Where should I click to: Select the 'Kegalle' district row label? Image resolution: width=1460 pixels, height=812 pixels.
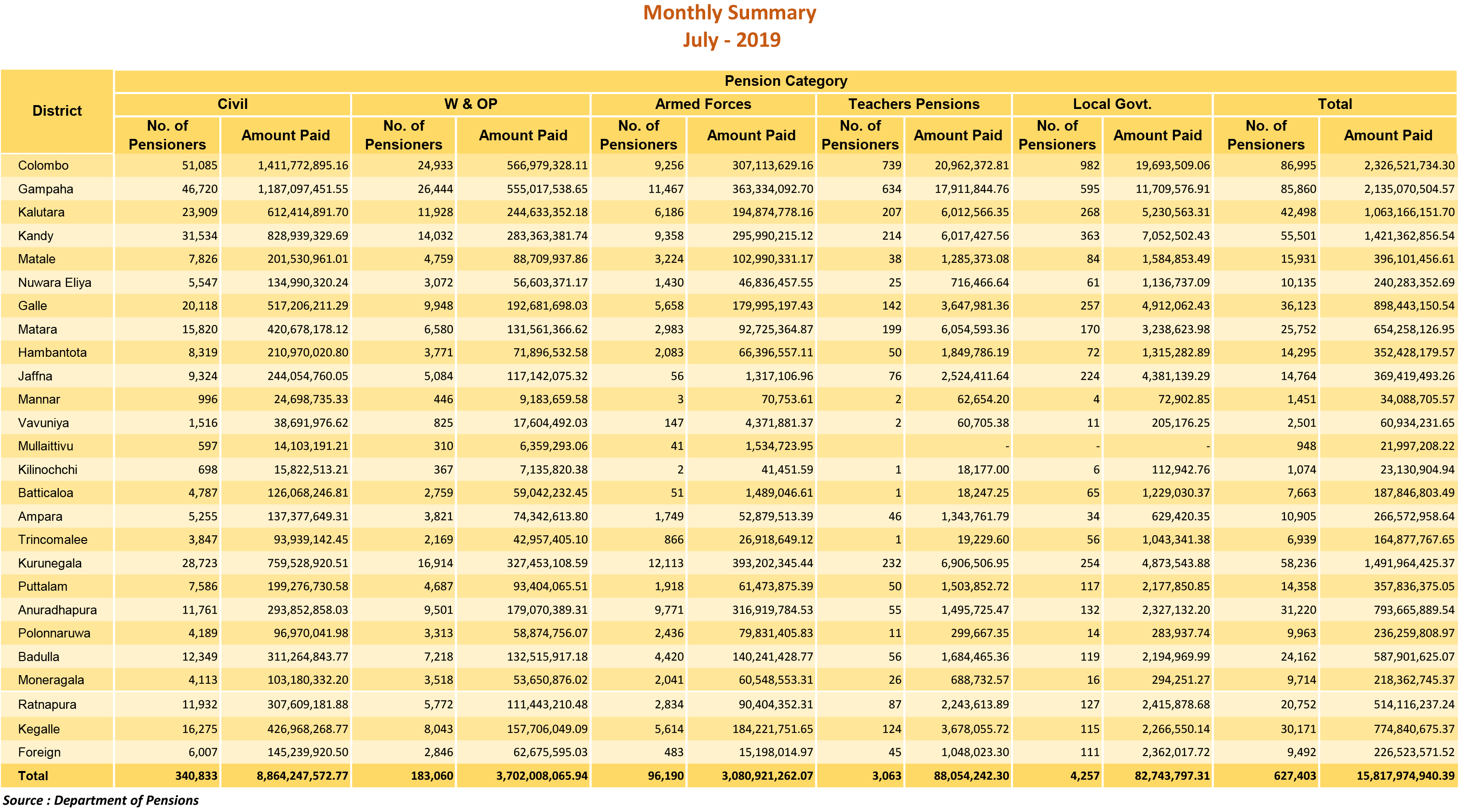tap(39, 729)
